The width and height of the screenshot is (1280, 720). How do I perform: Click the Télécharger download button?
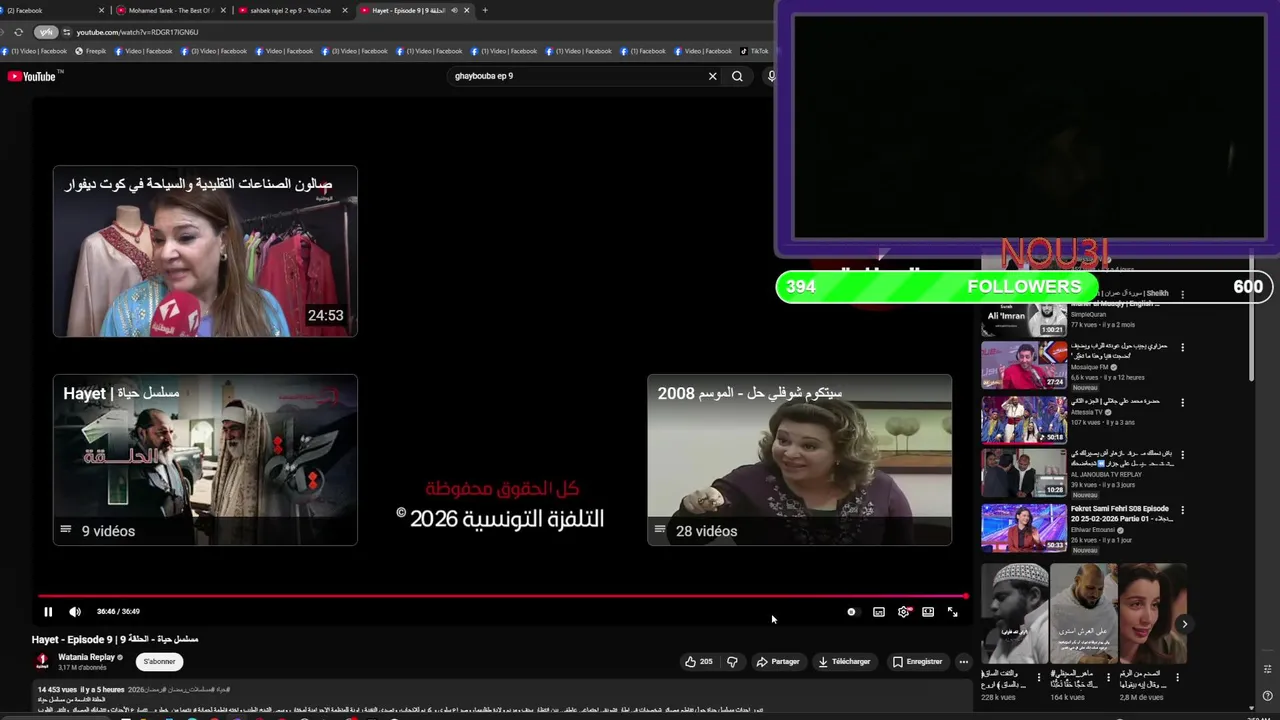click(844, 662)
